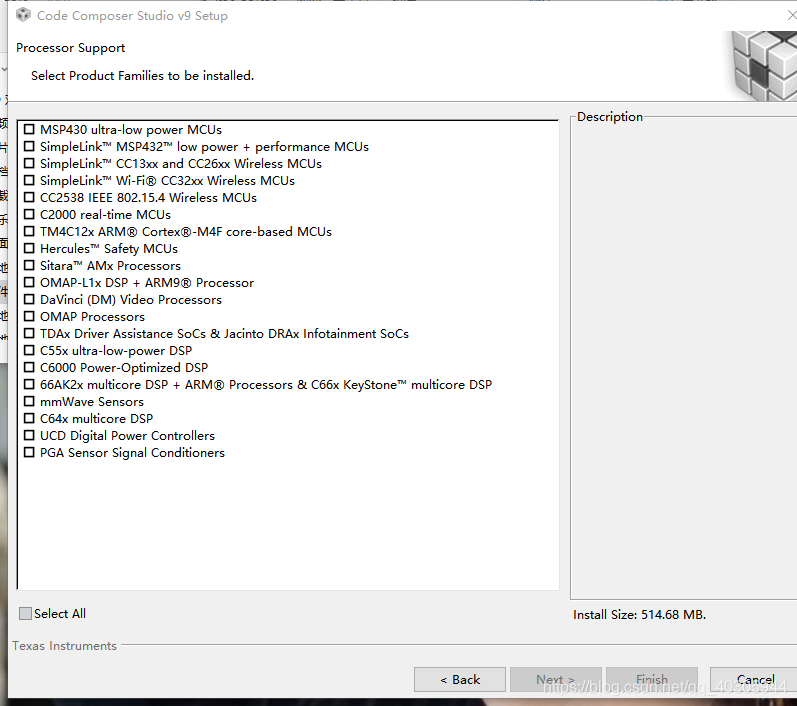Viewport: 797px width, 706px height.
Task: Check CC2538 IEEE 802.15.4 Wireless MCUs
Action: click(29, 197)
